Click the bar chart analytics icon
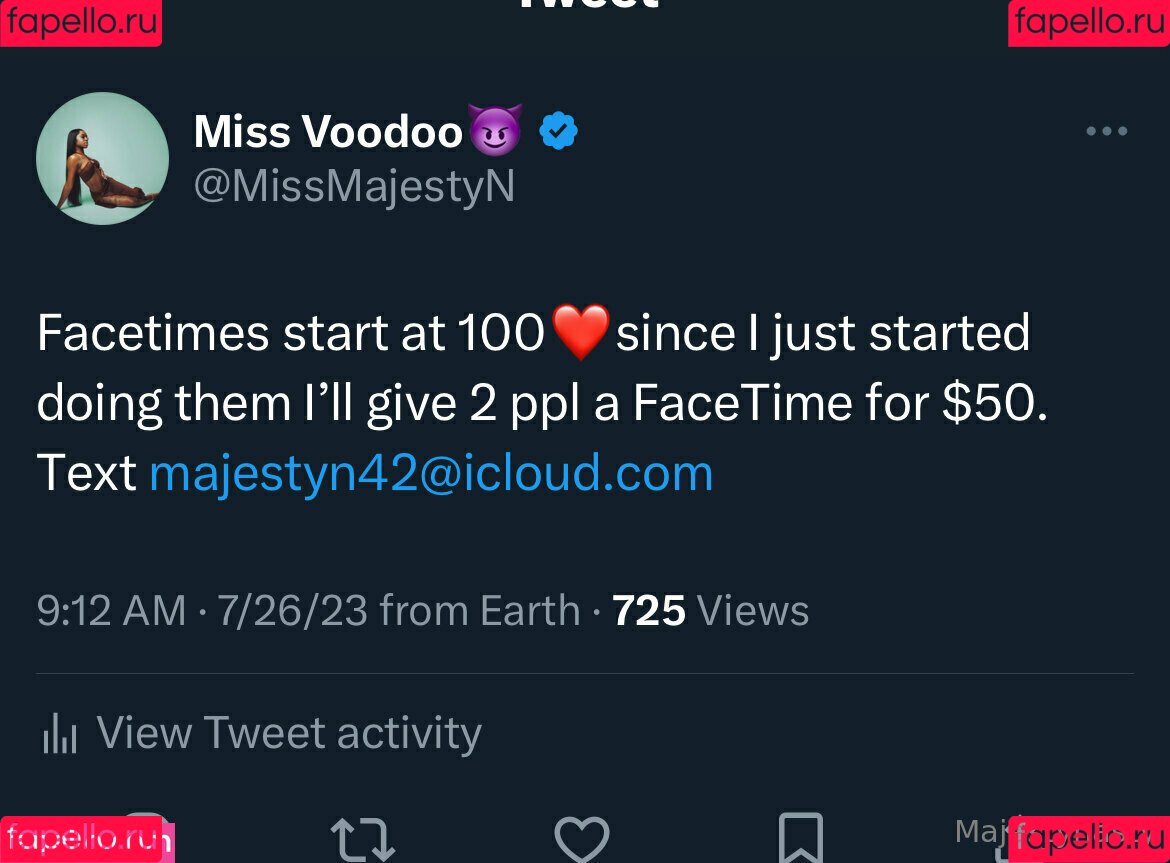The image size is (1170, 863). [x=60, y=734]
